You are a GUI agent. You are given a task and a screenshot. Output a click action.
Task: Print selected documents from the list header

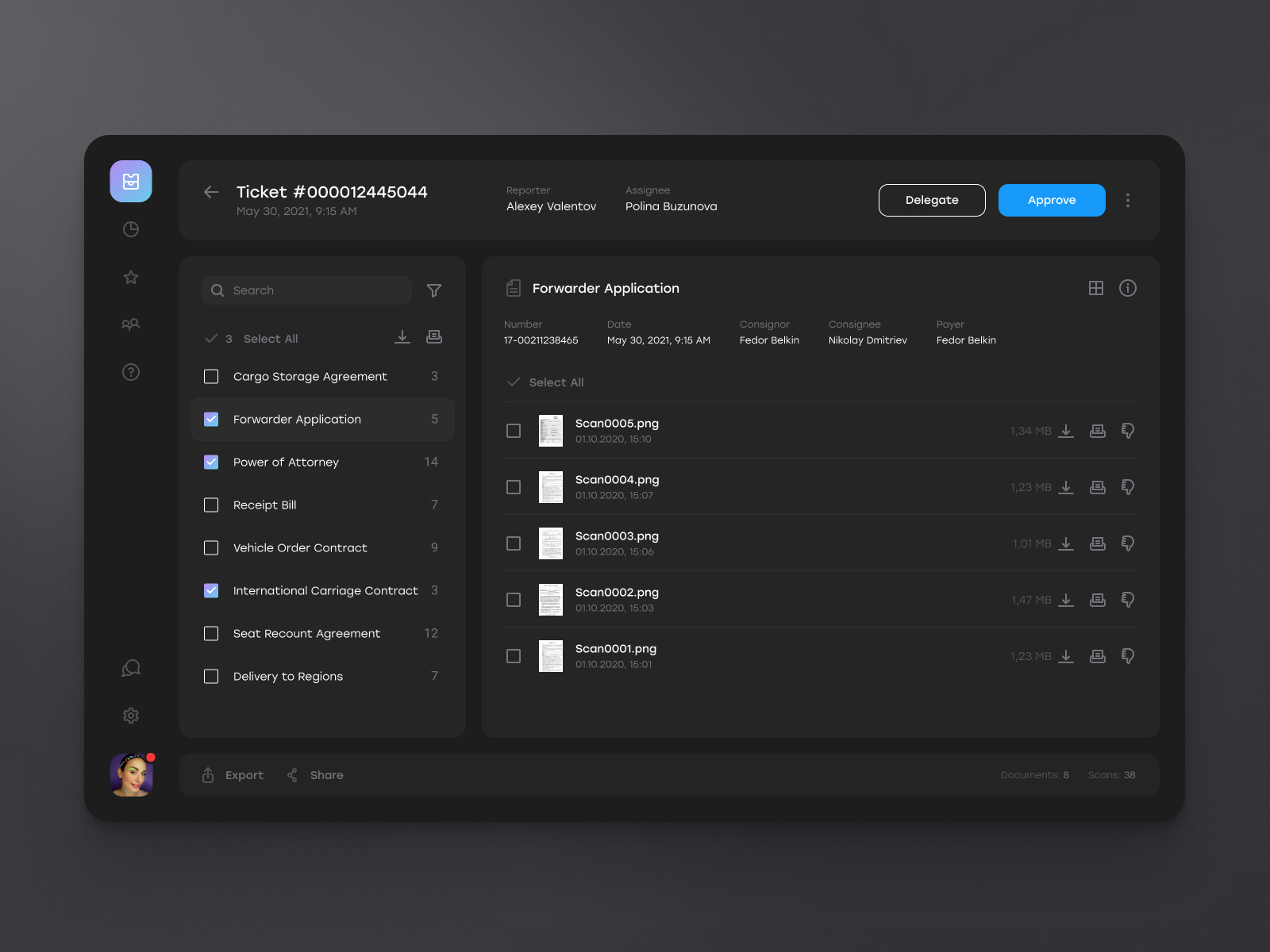[x=433, y=336]
